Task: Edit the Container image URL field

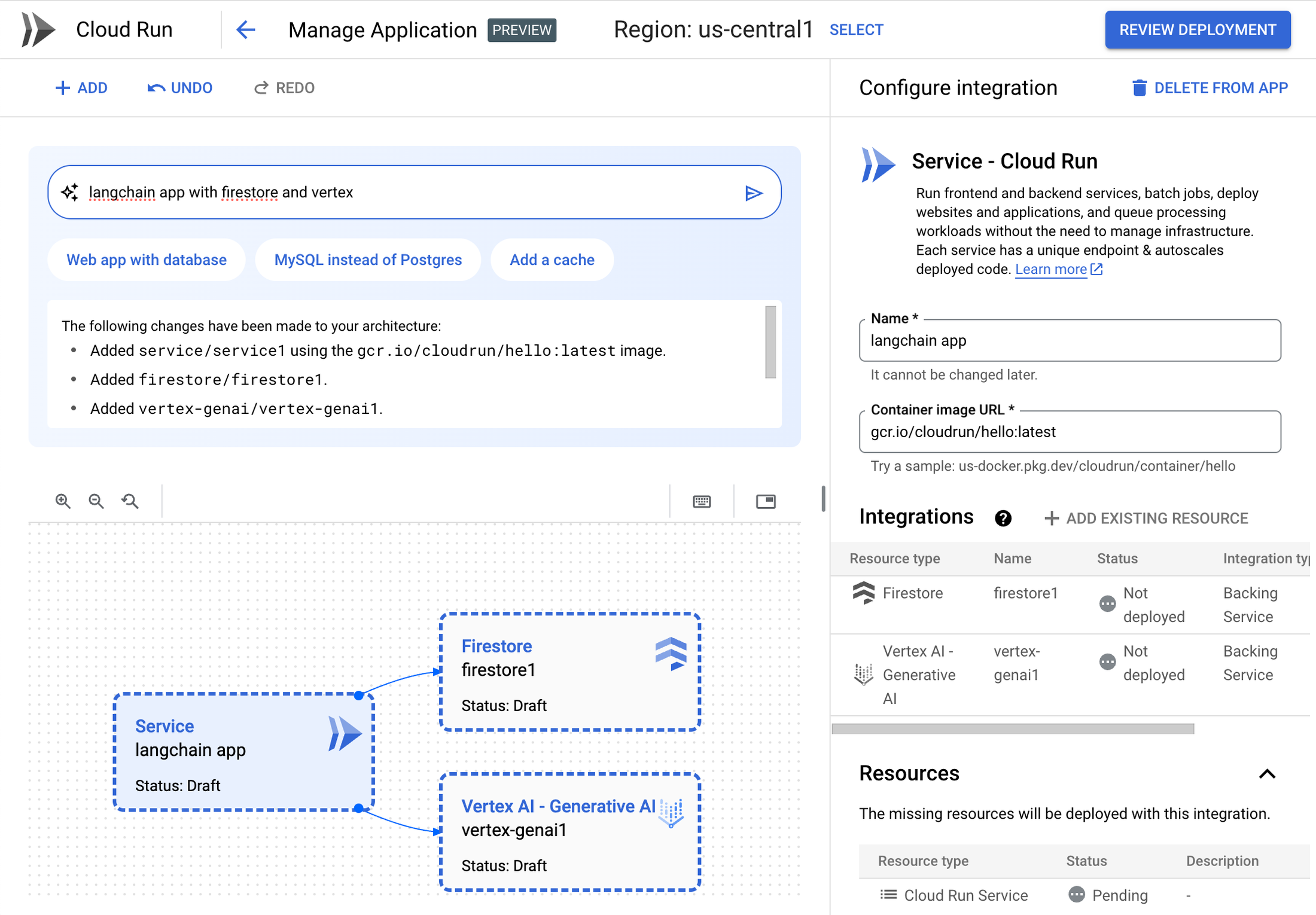Action: point(1070,432)
